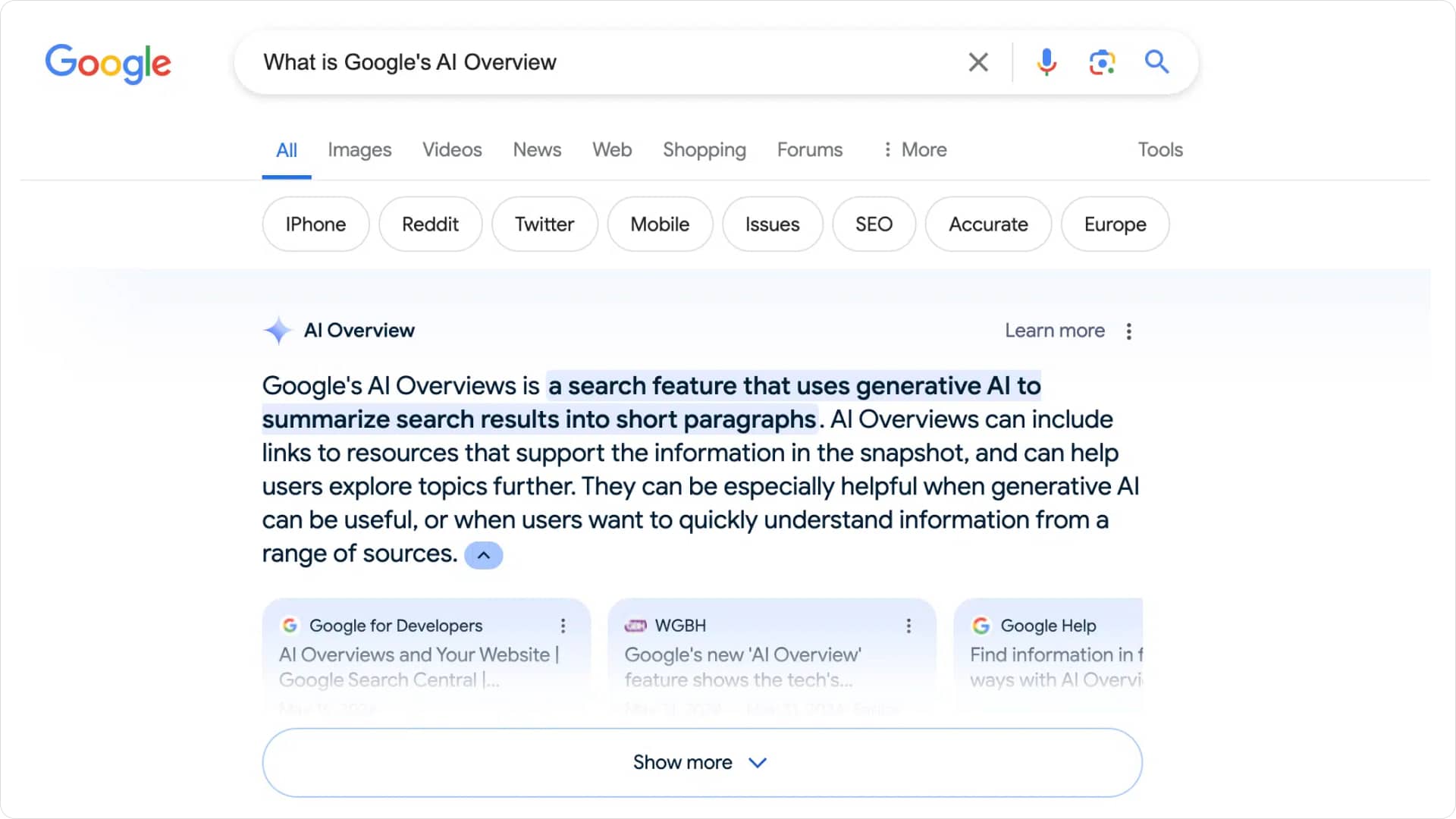
Task: Switch to the Web tab
Action: click(x=612, y=149)
